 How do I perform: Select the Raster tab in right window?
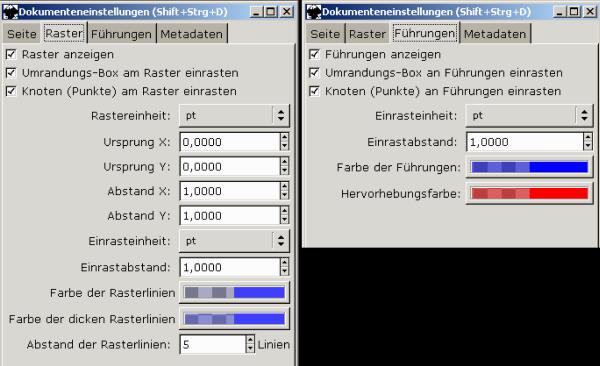point(367,34)
